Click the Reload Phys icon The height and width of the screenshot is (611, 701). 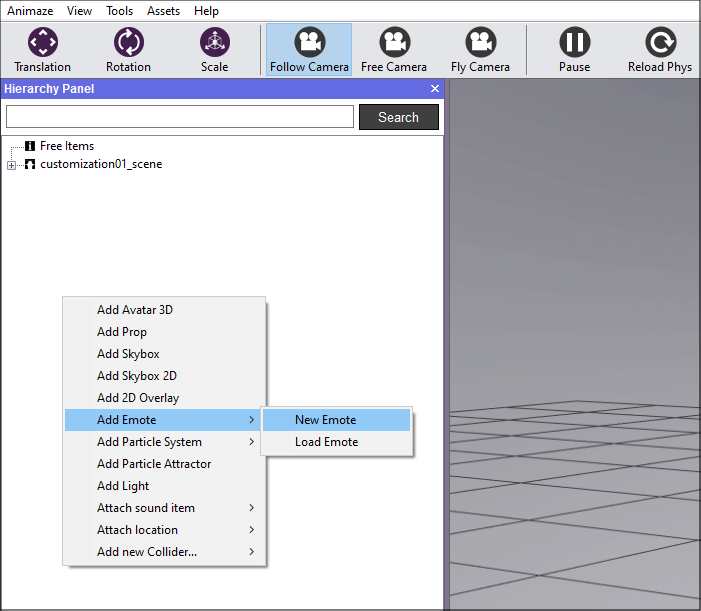[660, 43]
